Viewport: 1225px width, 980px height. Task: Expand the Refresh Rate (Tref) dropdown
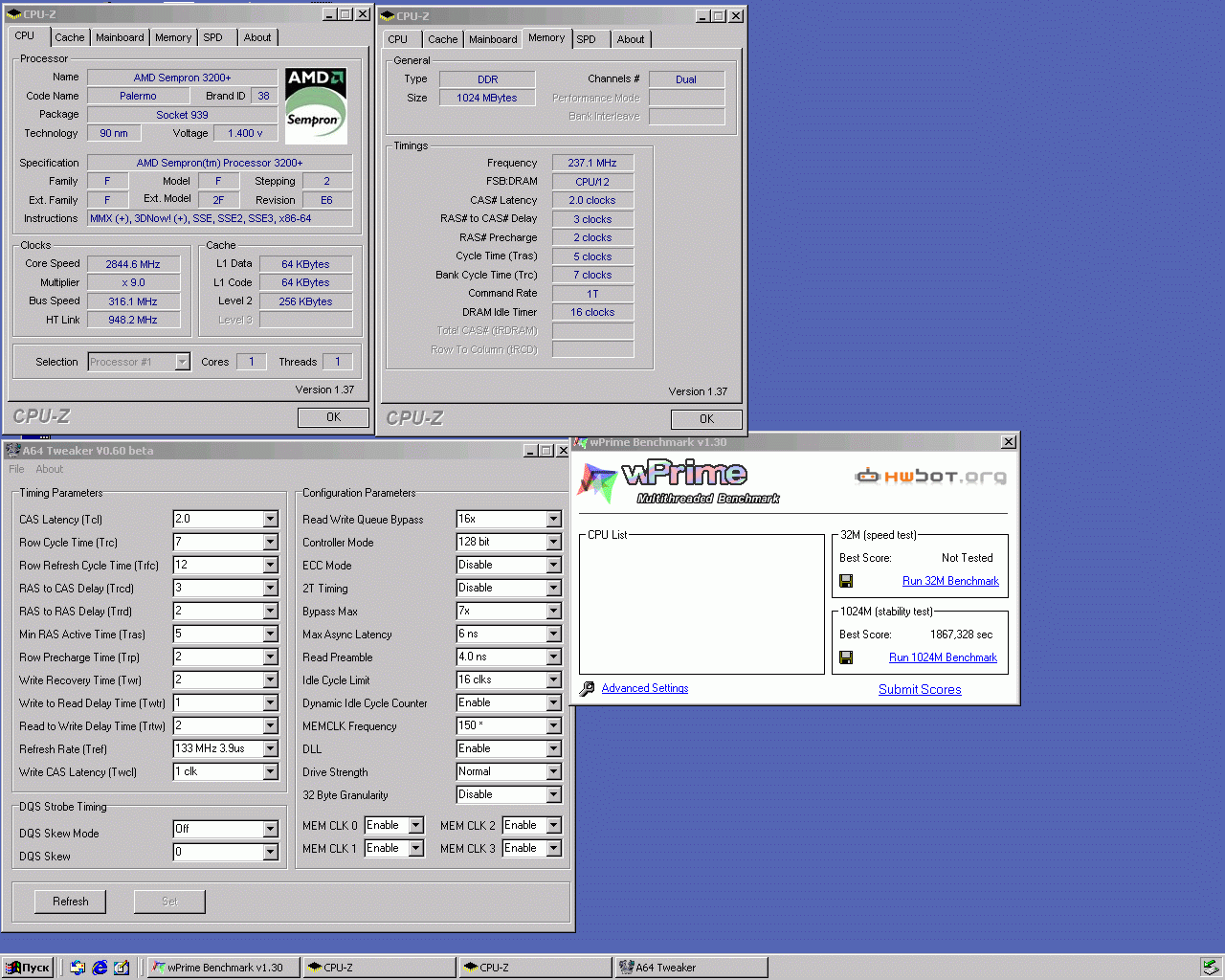click(271, 748)
